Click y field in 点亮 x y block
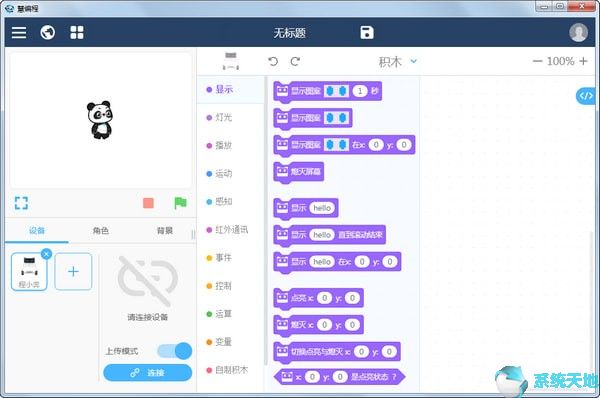 352,298
